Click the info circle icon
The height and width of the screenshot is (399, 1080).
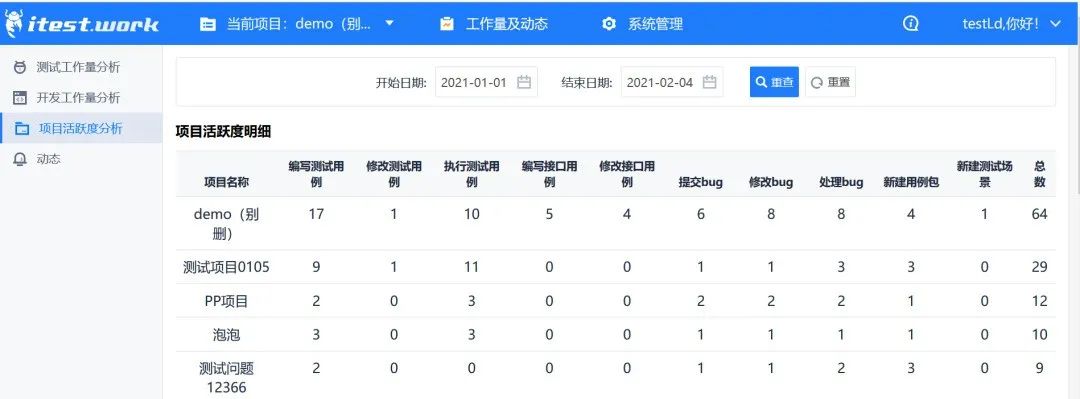[x=911, y=24]
